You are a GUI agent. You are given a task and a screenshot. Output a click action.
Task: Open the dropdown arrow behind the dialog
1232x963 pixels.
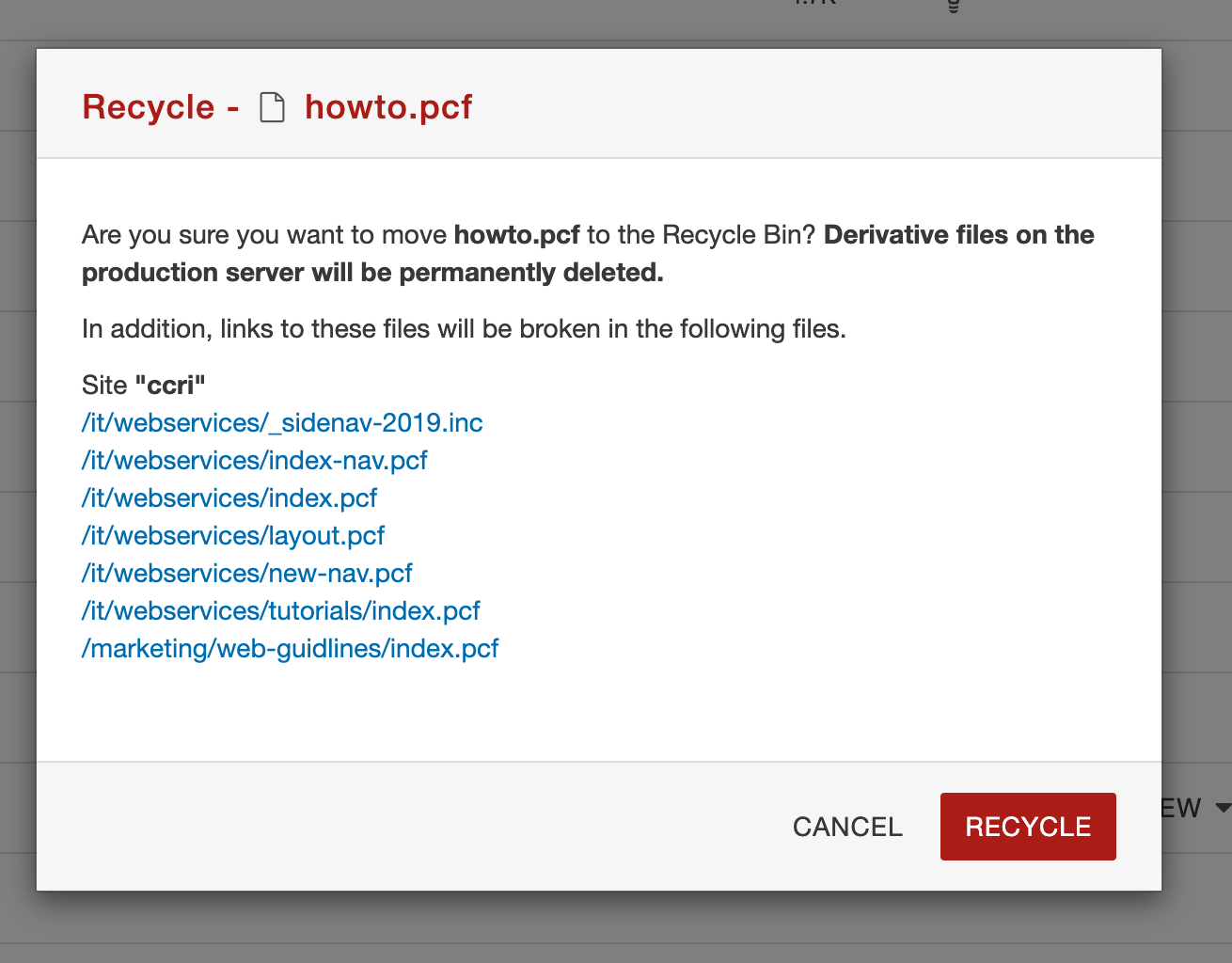pyautogui.click(x=1223, y=808)
